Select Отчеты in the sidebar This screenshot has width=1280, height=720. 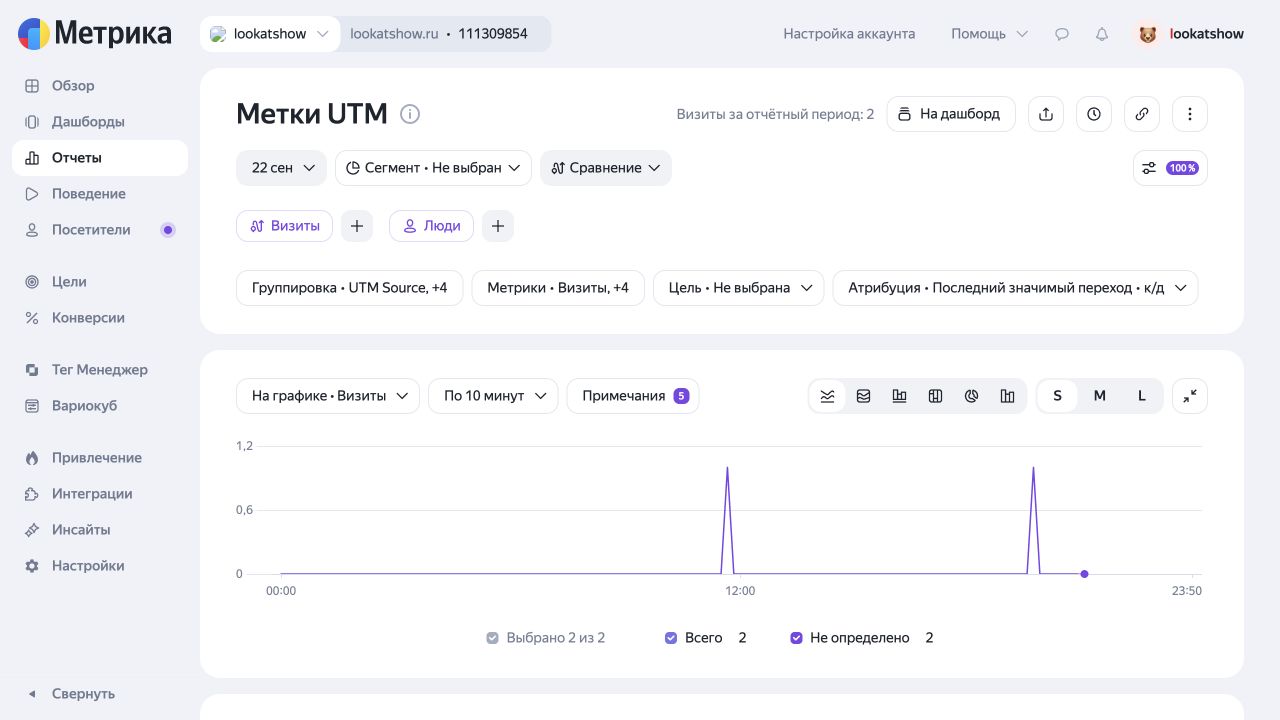tap(100, 158)
